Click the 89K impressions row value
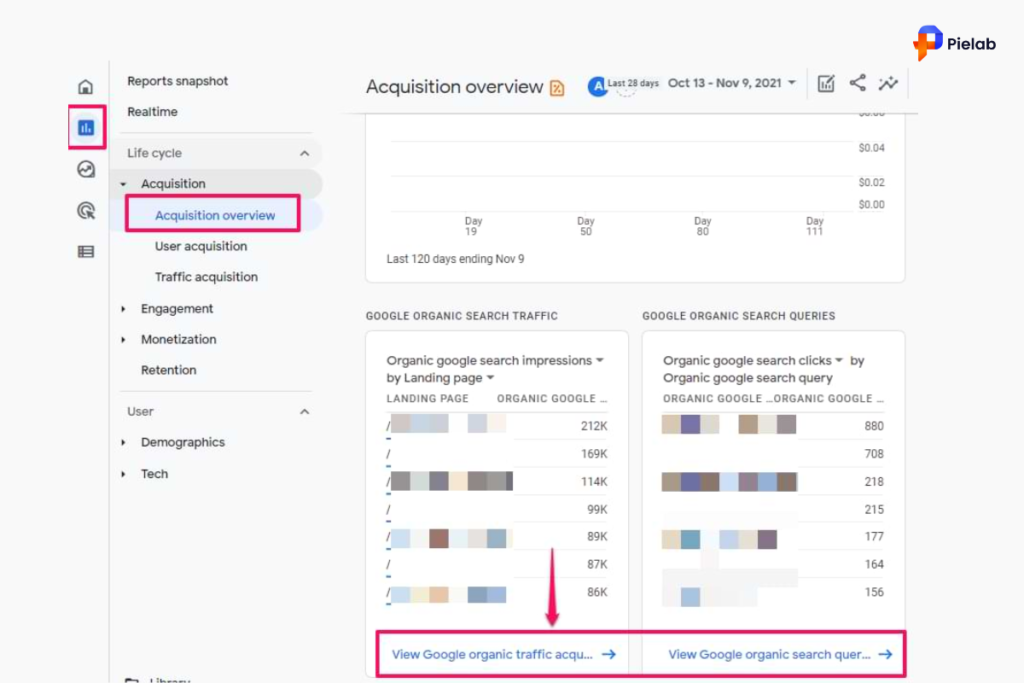 point(597,537)
